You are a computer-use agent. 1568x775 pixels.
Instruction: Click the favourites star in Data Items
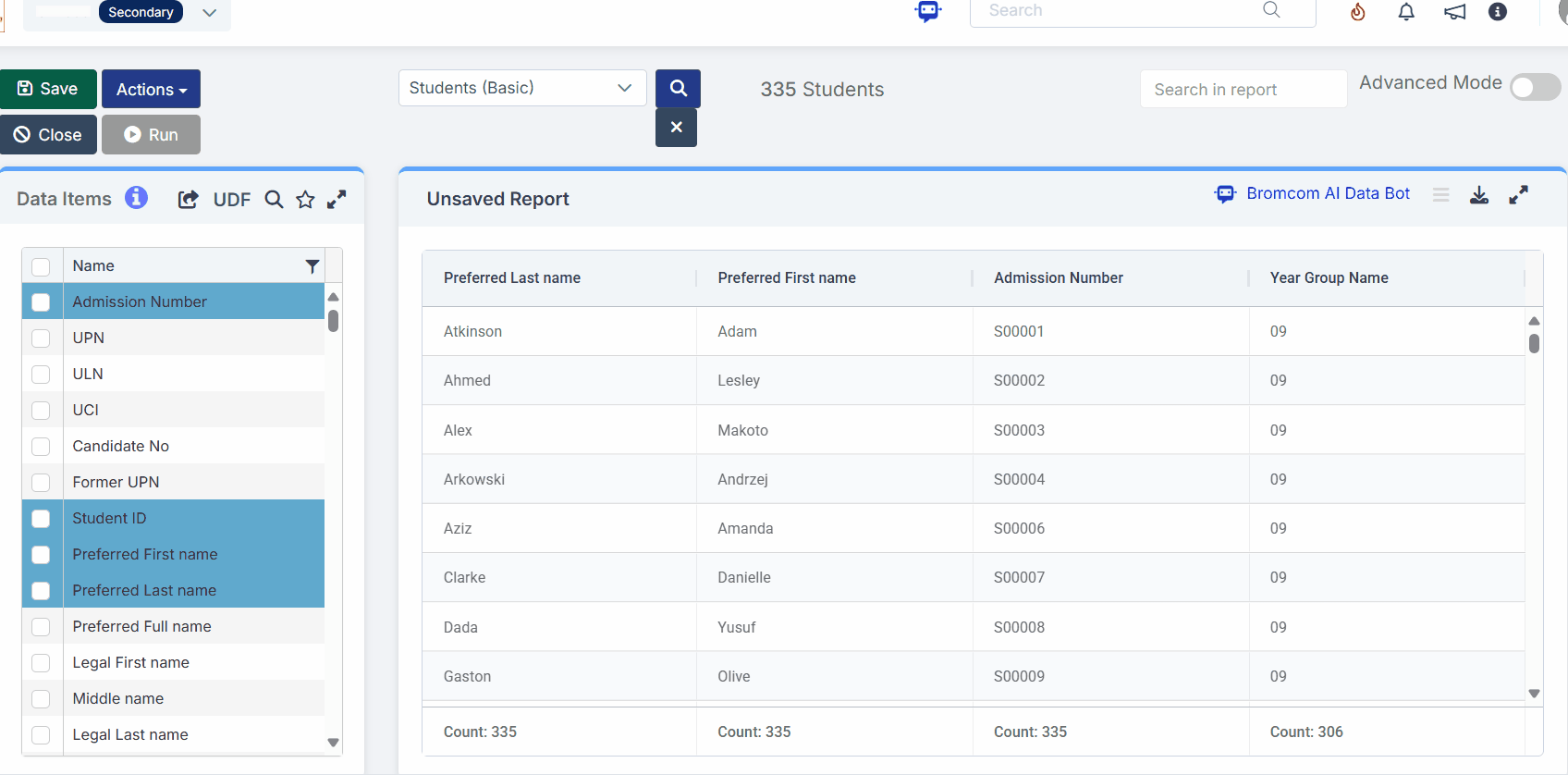(305, 200)
